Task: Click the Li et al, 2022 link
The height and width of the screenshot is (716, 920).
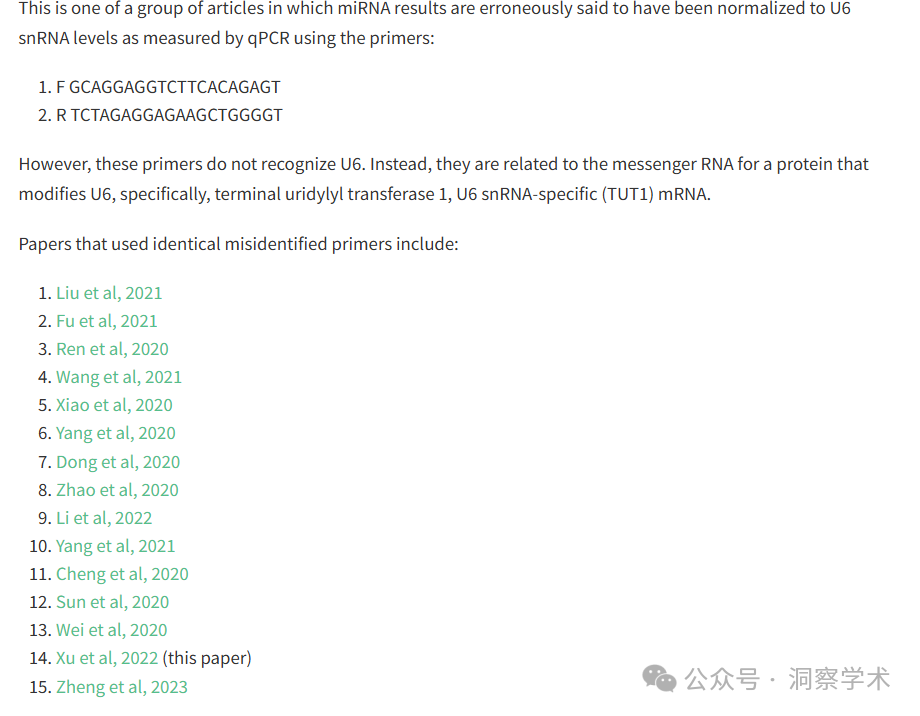Action: [x=104, y=518]
